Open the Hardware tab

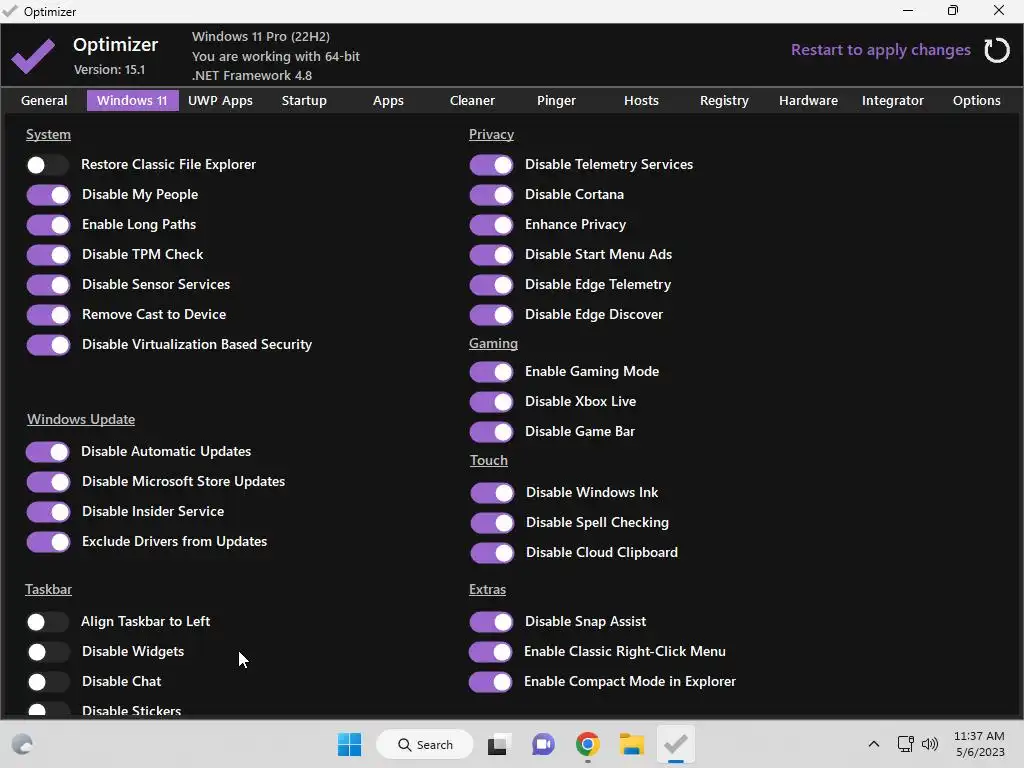808,101
